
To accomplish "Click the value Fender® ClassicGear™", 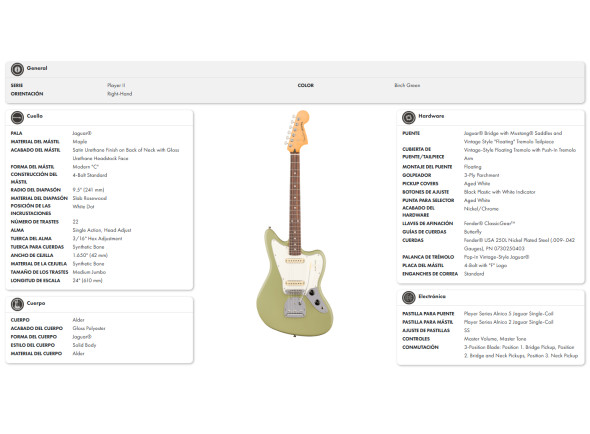I will click(490, 223).
